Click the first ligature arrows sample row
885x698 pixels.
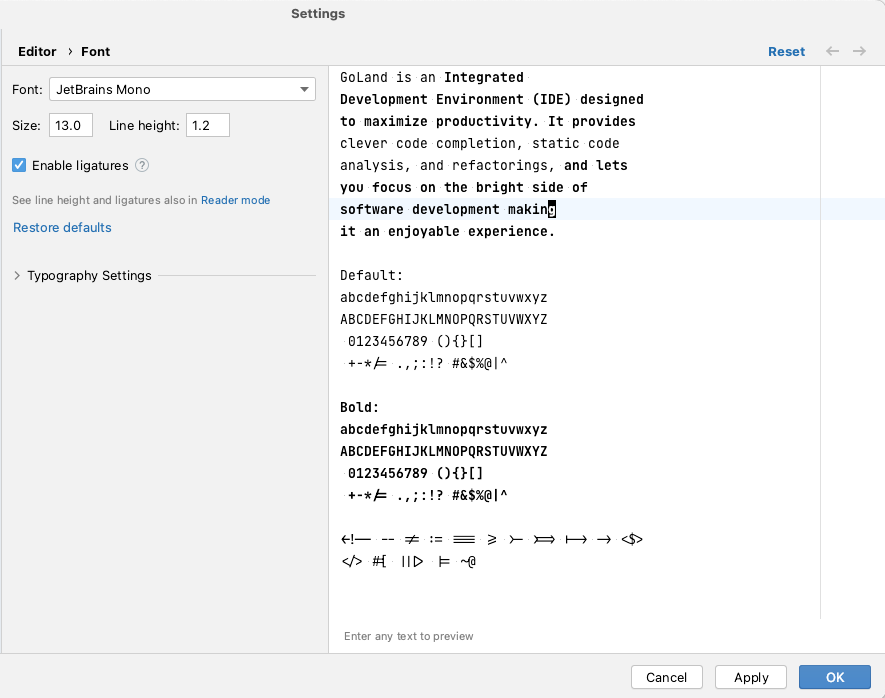coord(492,539)
